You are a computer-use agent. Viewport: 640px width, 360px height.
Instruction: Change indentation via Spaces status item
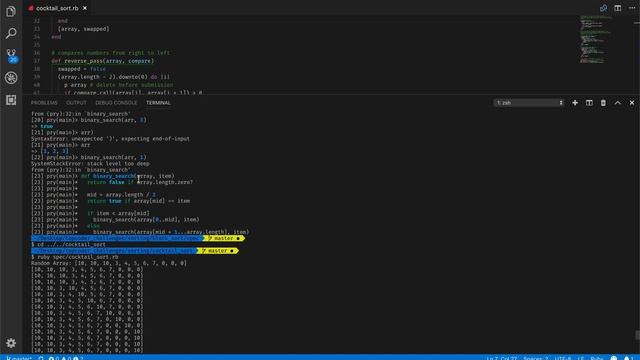point(536,358)
